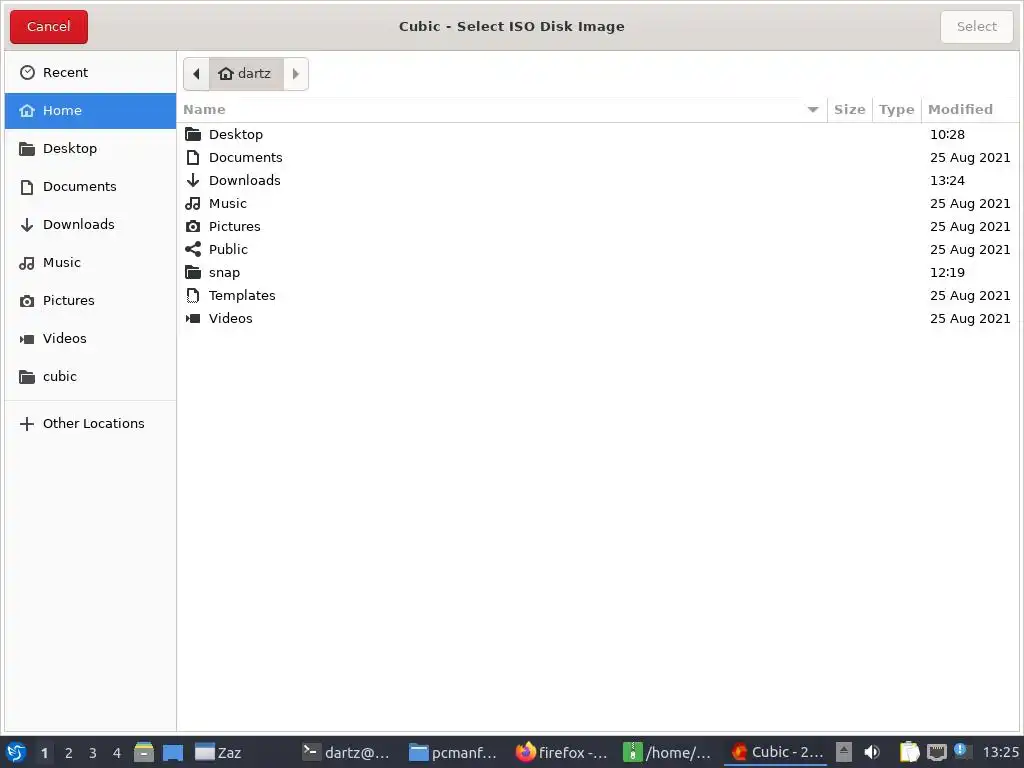Select Music folder in file list
Image resolution: width=1024 pixels, height=768 pixels.
[598, 203]
